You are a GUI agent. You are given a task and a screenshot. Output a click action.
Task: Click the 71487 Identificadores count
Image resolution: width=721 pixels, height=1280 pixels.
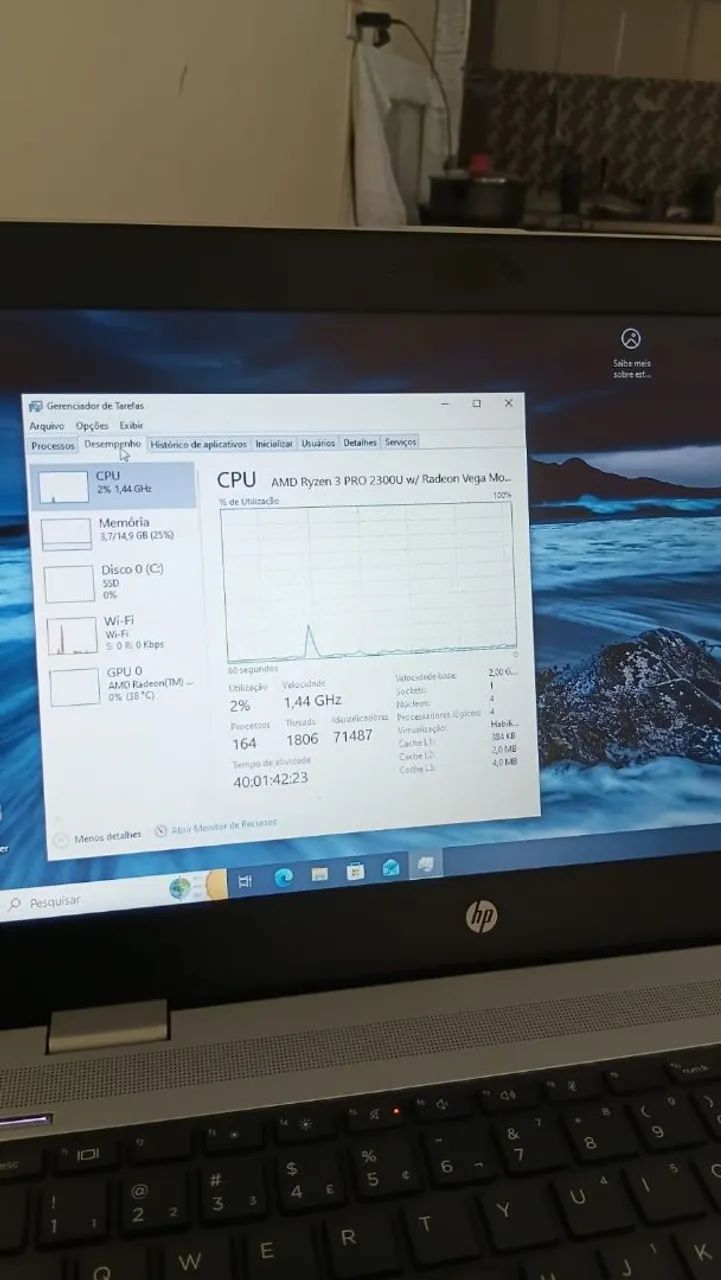(353, 735)
